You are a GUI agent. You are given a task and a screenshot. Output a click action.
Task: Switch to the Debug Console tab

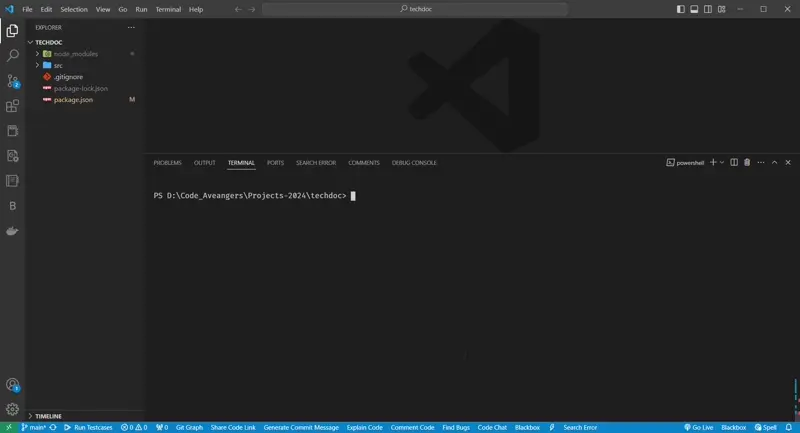414,163
